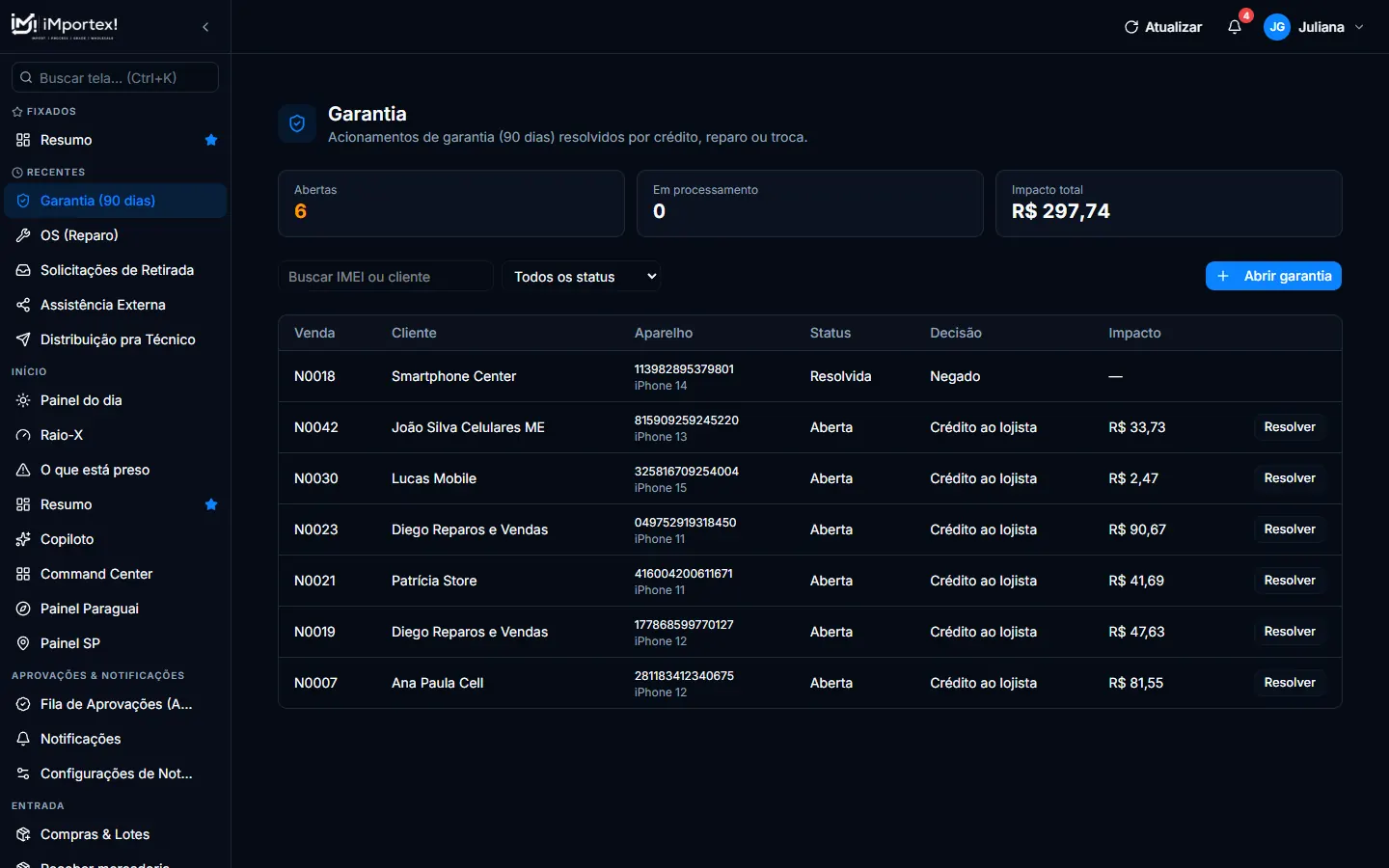Click the paper plane icon for Distribuição pra Técnico
Image resolution: width=1389 pixels, height=868 pixels.
pos(23,339)
